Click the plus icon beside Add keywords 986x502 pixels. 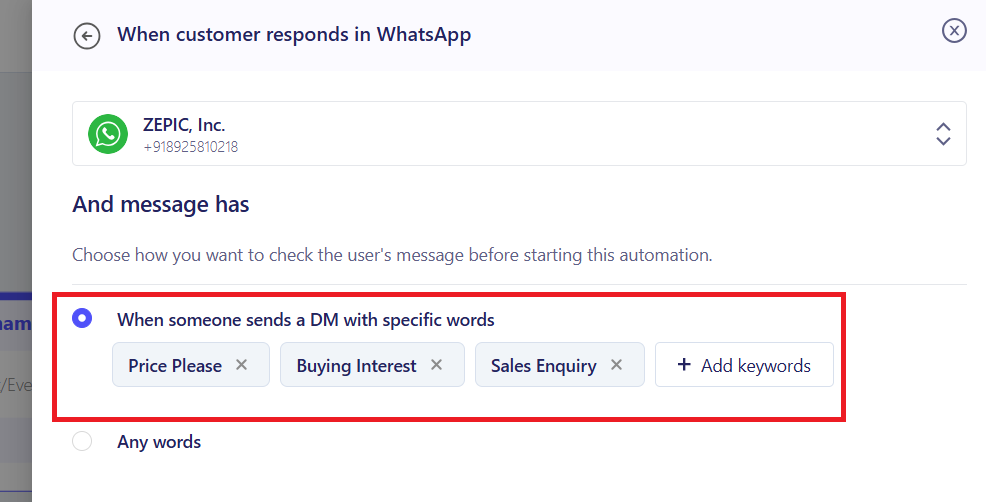click(x=684, y=365)
